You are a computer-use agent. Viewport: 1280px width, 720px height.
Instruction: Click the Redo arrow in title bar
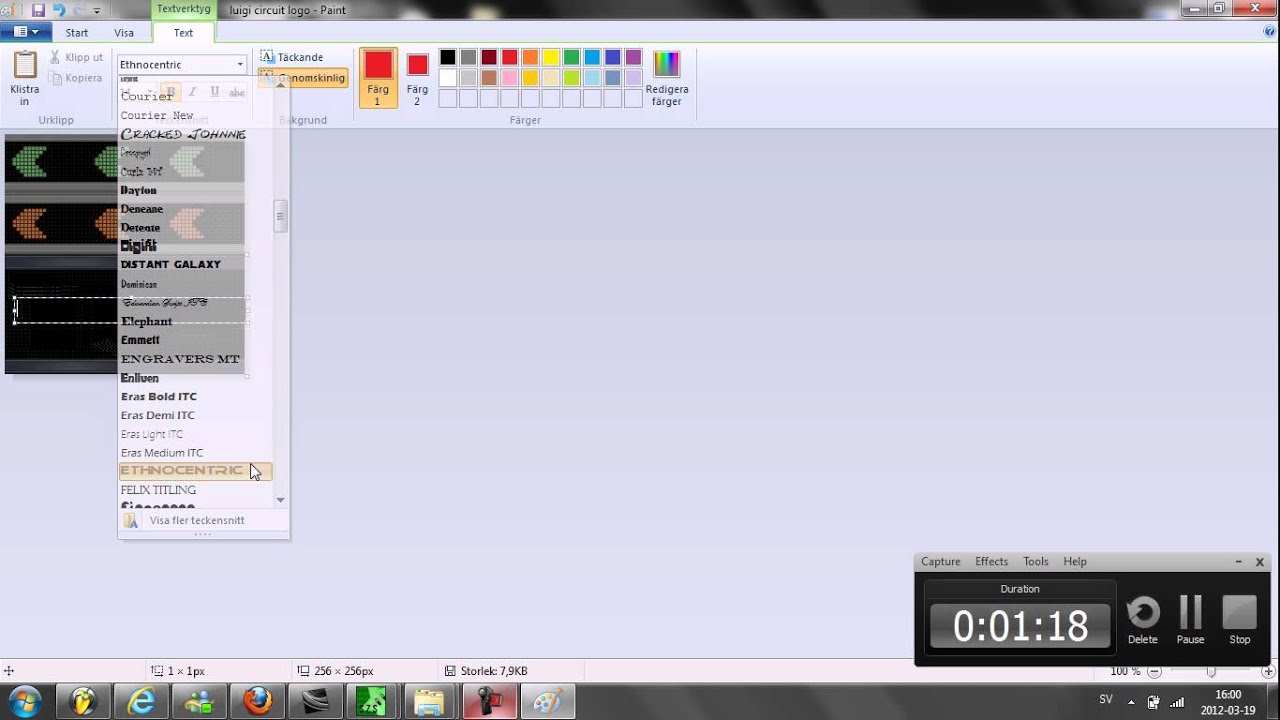79,10
